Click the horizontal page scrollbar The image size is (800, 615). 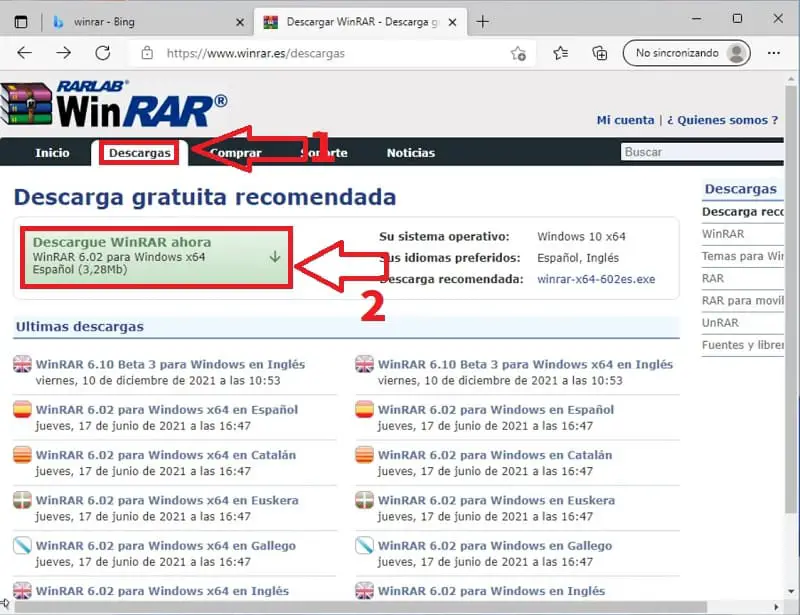coord(360,607)
